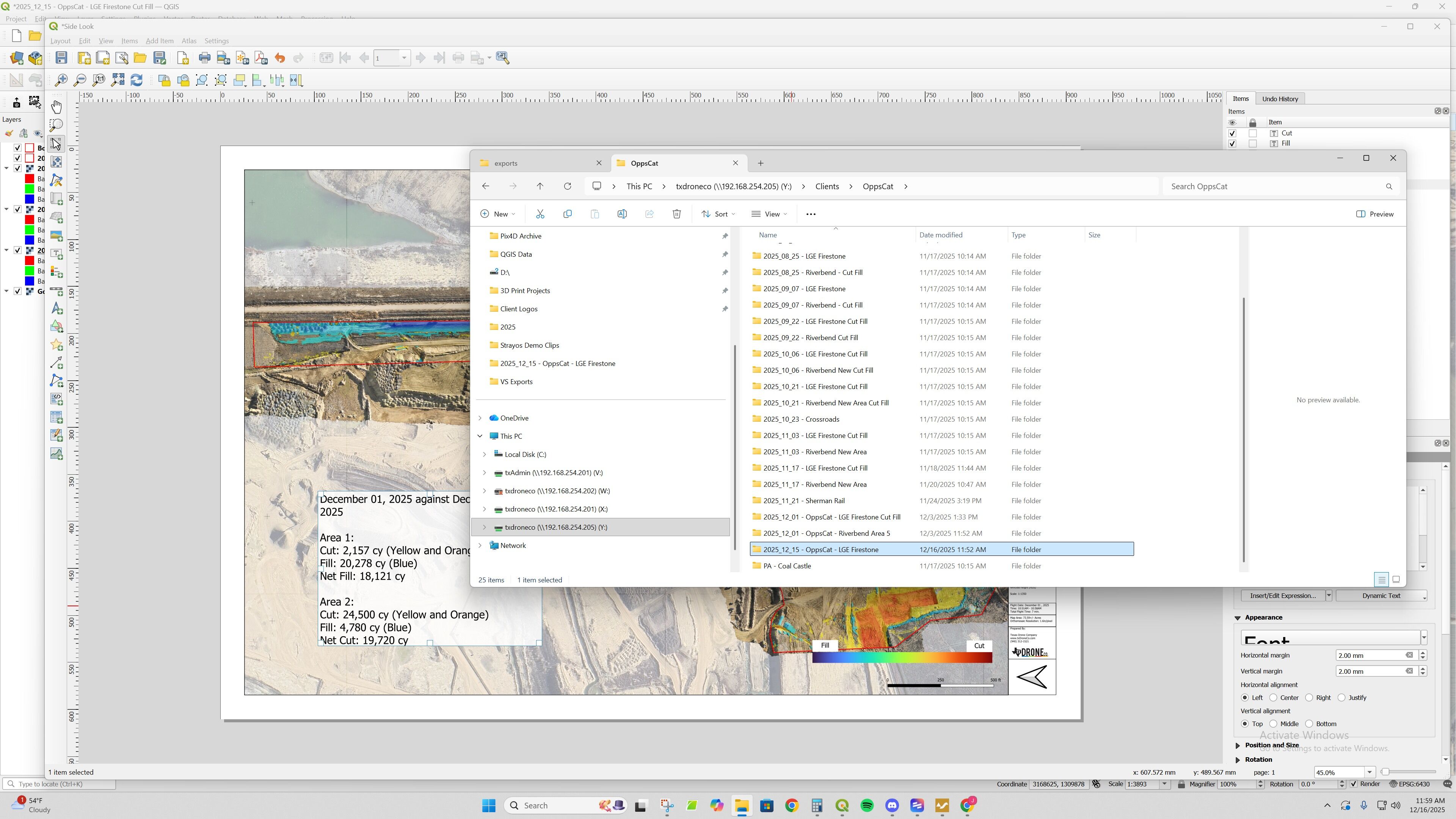Image resolution: width=1456 pixels, height=819 pixels.
Task: Undo the last change with the orange arrow
Action: coord(280,58)
